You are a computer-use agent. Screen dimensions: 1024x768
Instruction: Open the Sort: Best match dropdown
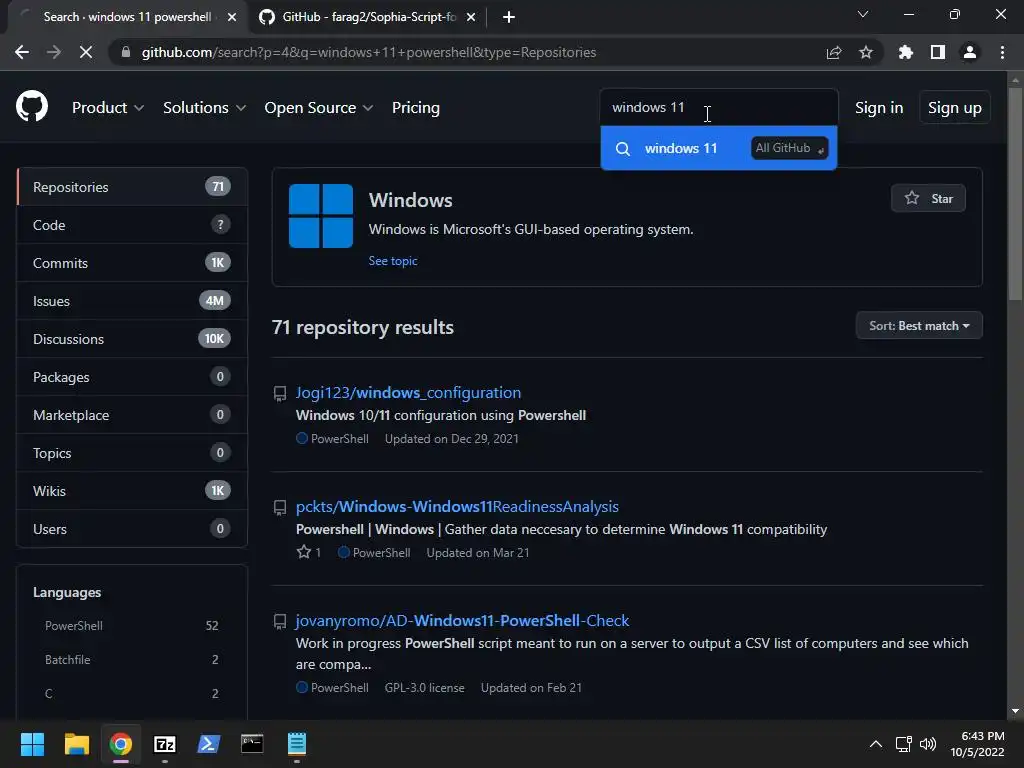pyautogui.click(x=919, y=325)
